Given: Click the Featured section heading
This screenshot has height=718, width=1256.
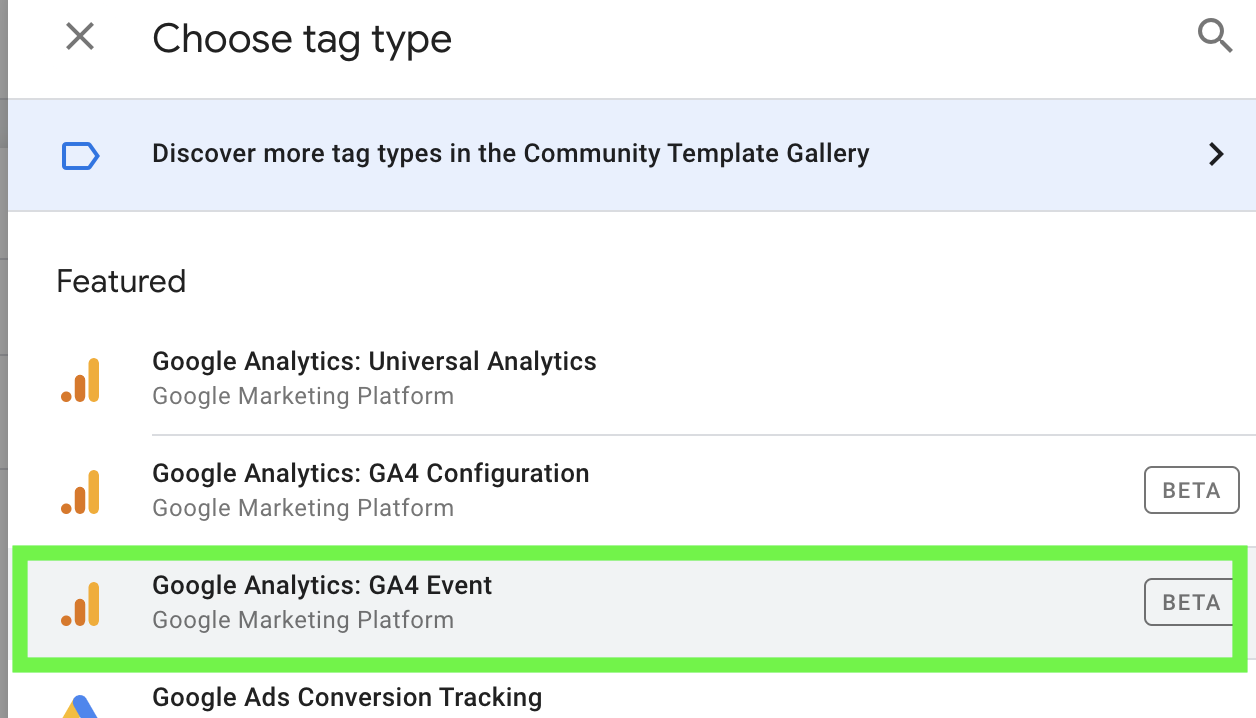Looking at the screenshot, I should click(x=121, y=281).
